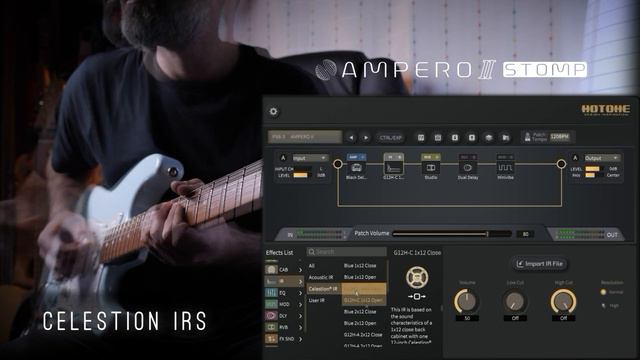Open settings with the gear icon
Image resolution: width=640 pixels, height=360 pixels.
273,111
